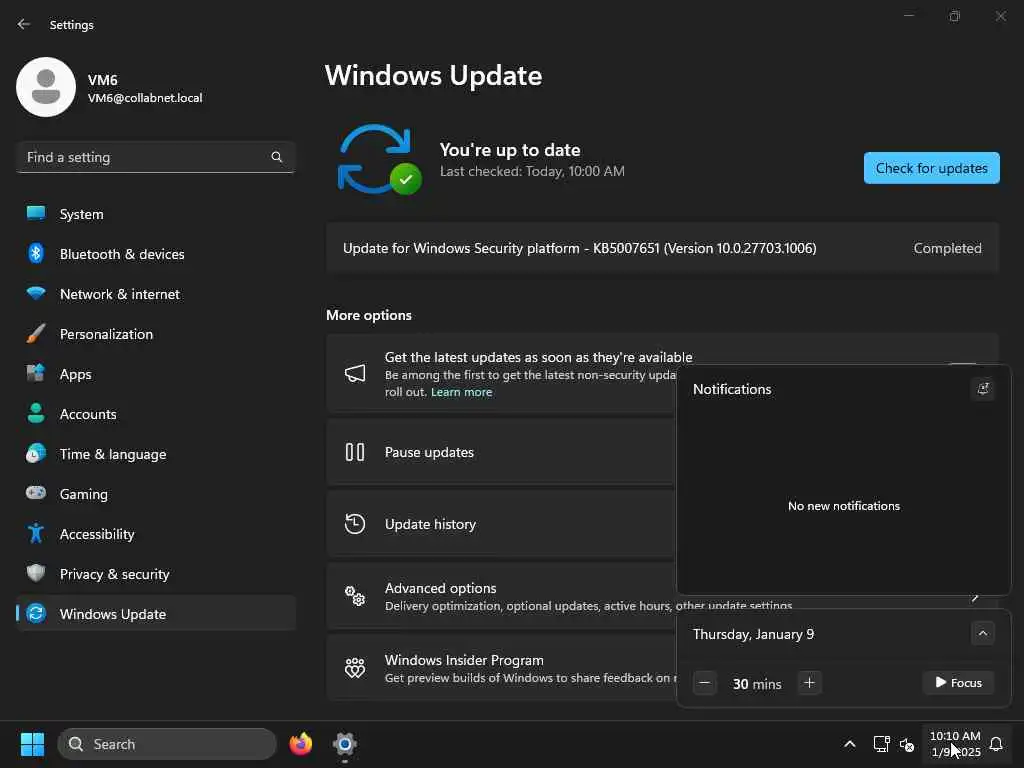The image size is (1024, 768).
Task: Open Gaming settings category
Action: pyautogui.click(x=155, y=494)
